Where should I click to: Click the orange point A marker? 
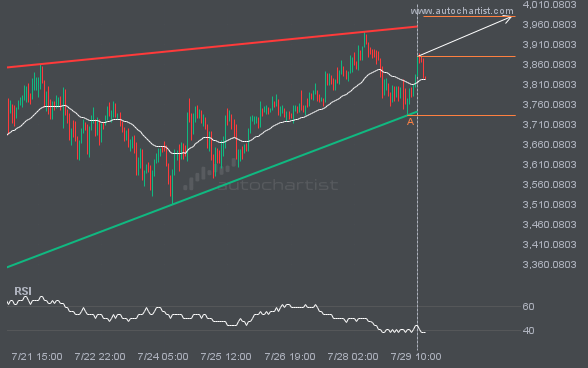[410, 122]
